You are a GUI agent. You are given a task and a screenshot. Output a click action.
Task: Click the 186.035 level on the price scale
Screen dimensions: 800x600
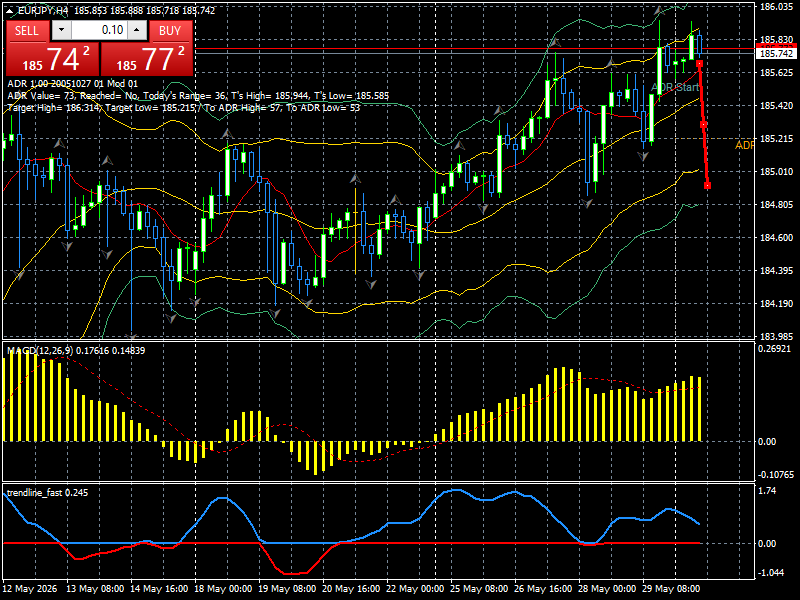click(777, 7)
